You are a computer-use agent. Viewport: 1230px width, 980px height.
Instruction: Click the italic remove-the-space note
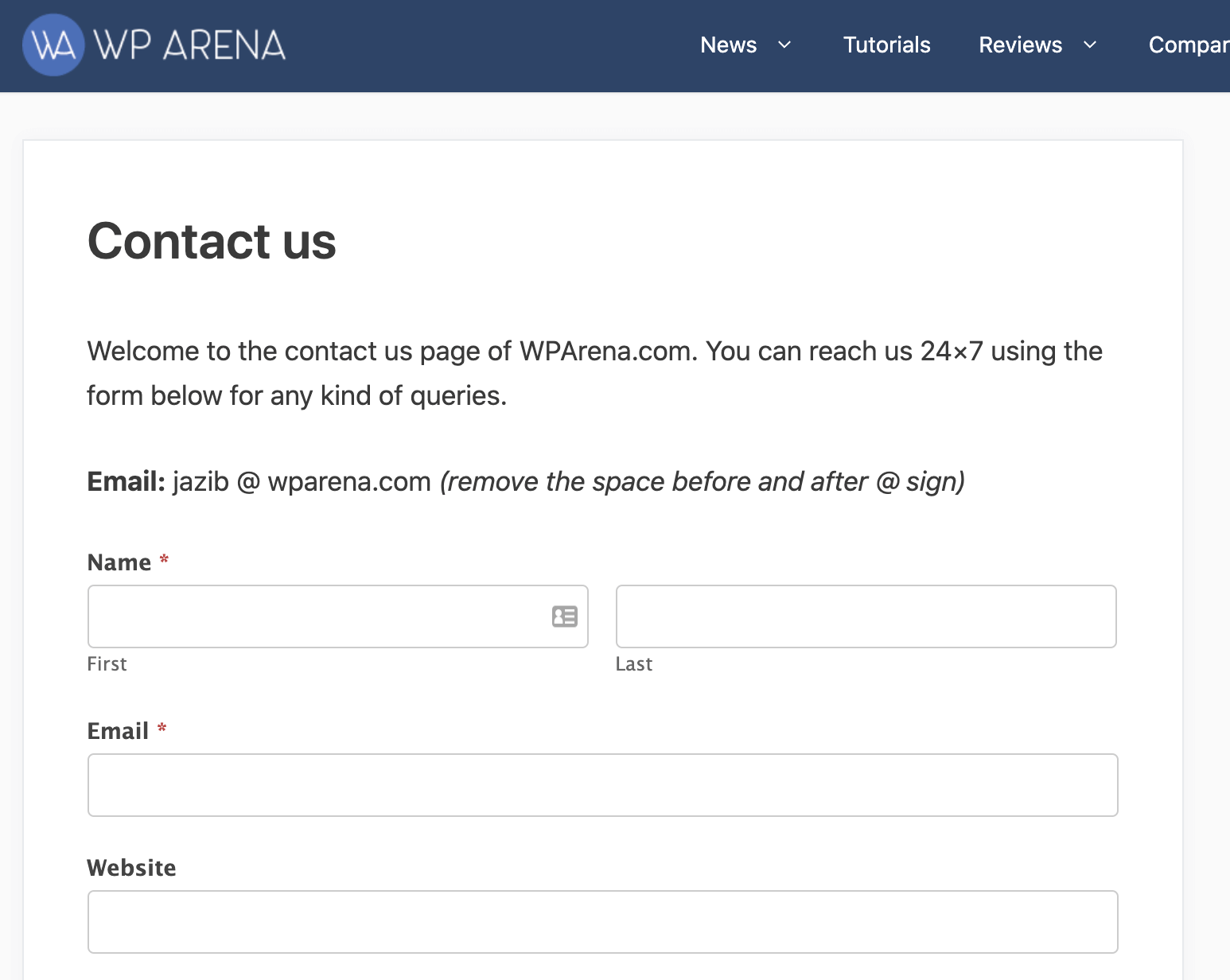(x=703, y=482)
